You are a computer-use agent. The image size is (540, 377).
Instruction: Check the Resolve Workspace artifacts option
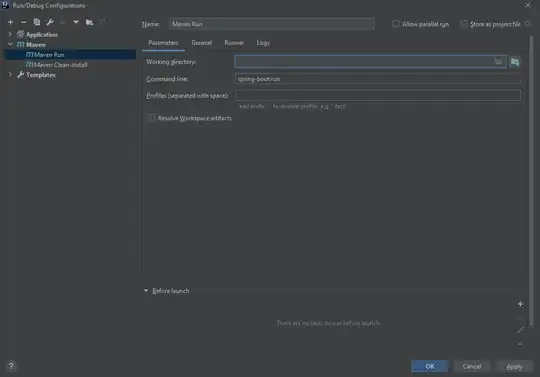(x=151, y=118)
